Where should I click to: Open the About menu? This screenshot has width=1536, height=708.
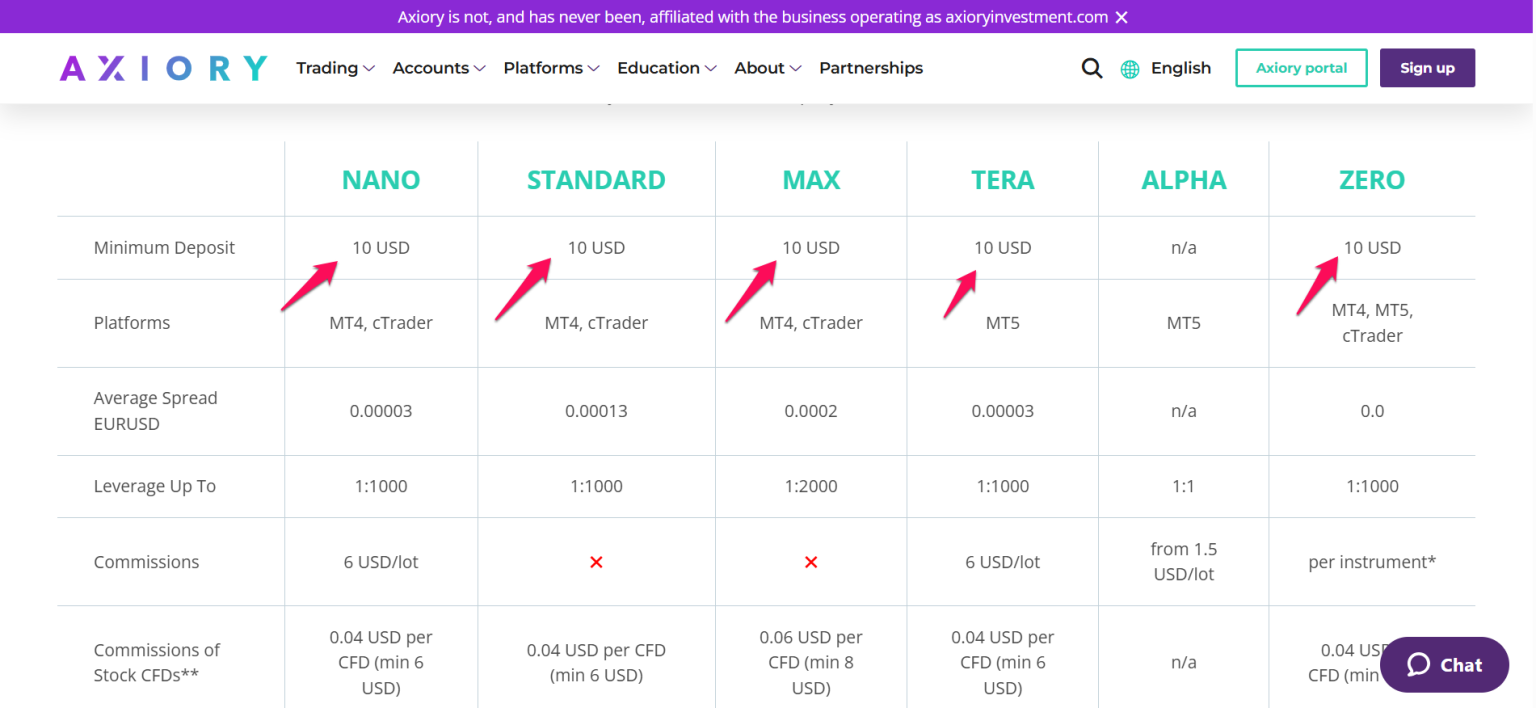pyautogui.click(x=767, y=68)
